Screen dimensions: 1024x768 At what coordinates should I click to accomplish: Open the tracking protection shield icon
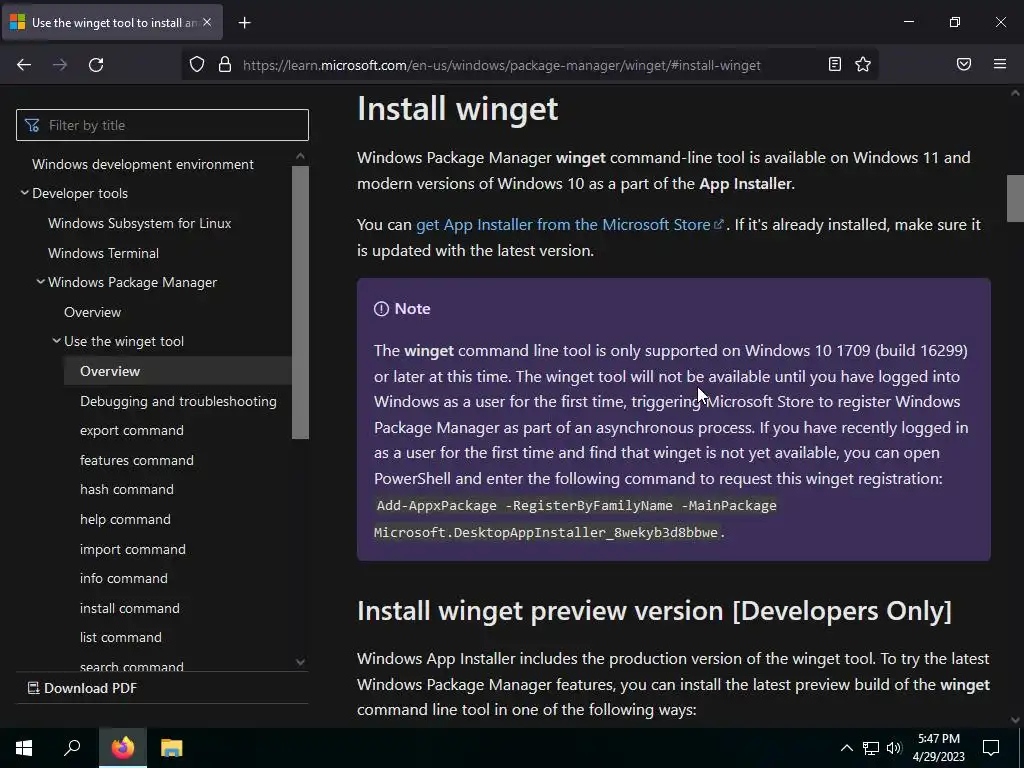coord(197,65)
